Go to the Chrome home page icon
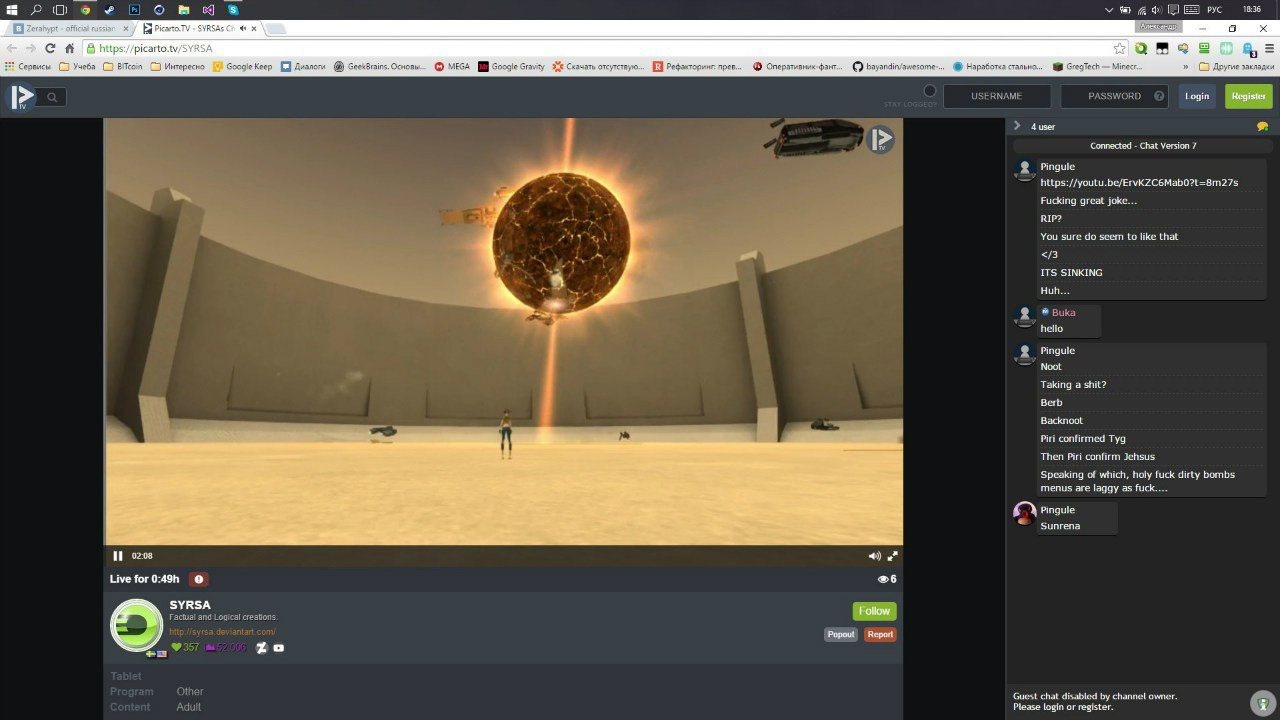The image size is (1280, 720). (x=70, y=48)
